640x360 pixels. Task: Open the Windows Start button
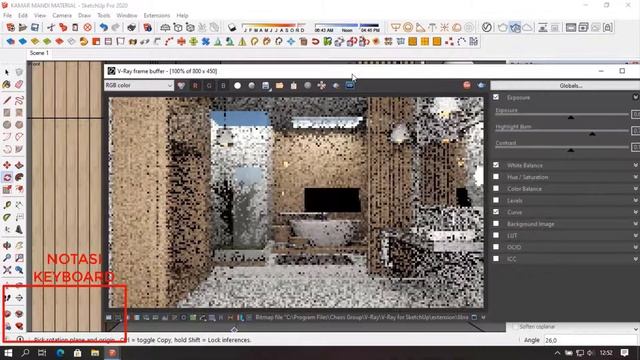pyautogui.click(x=8, y=353)
